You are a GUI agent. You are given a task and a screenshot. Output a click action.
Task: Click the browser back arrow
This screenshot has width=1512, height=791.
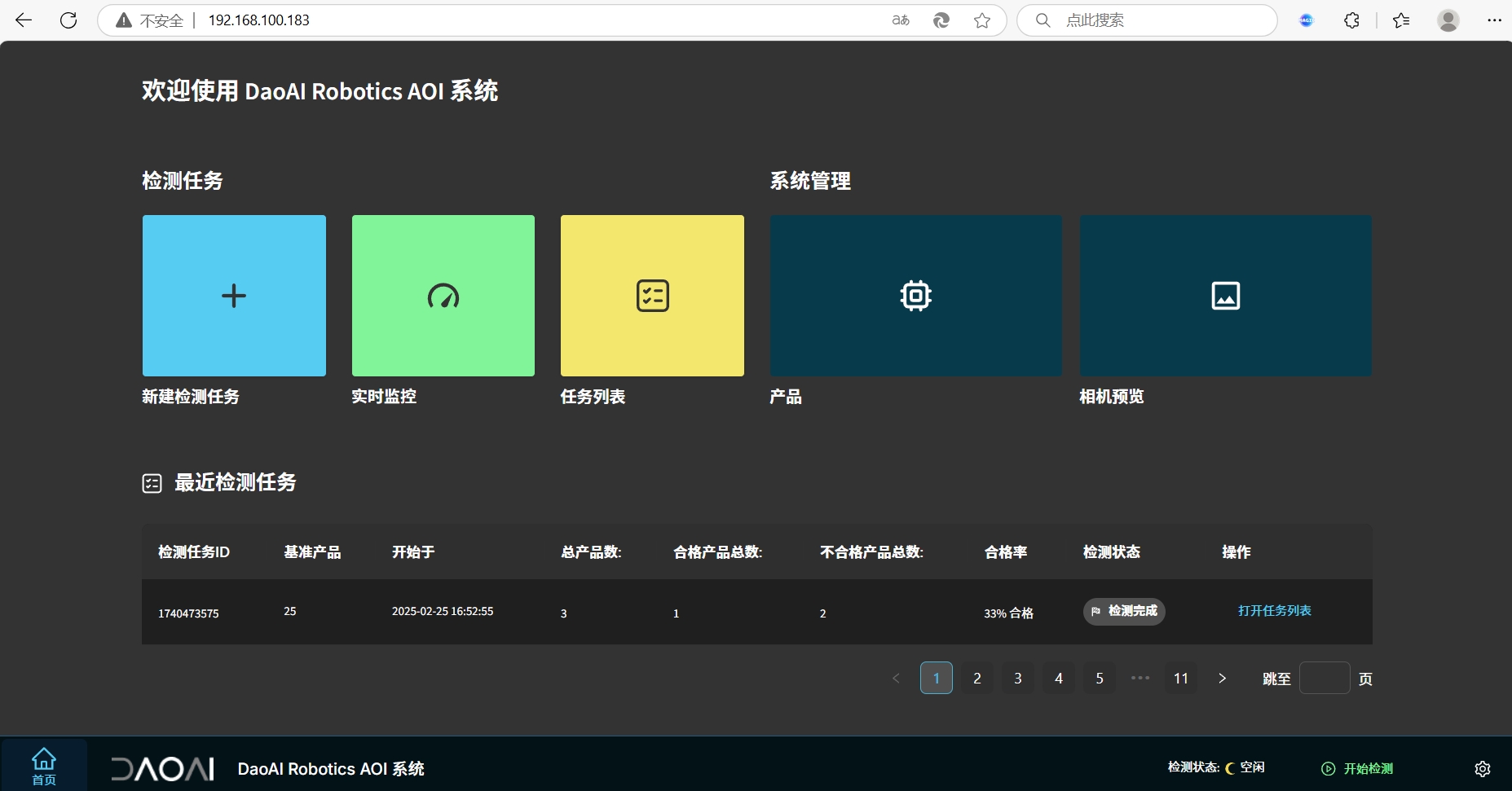[x=24, y=20]
